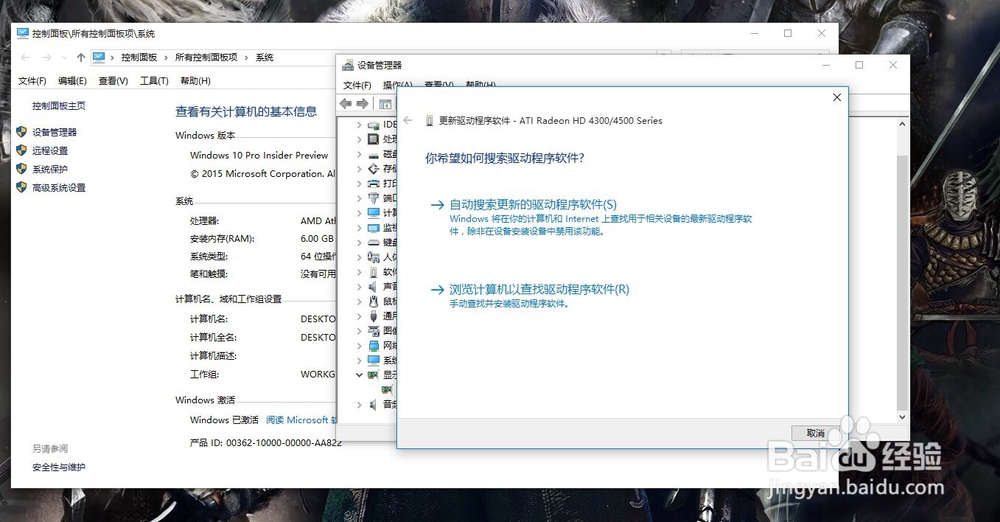
Task: Select the imaging devices icon in tree
Action: 374,331
